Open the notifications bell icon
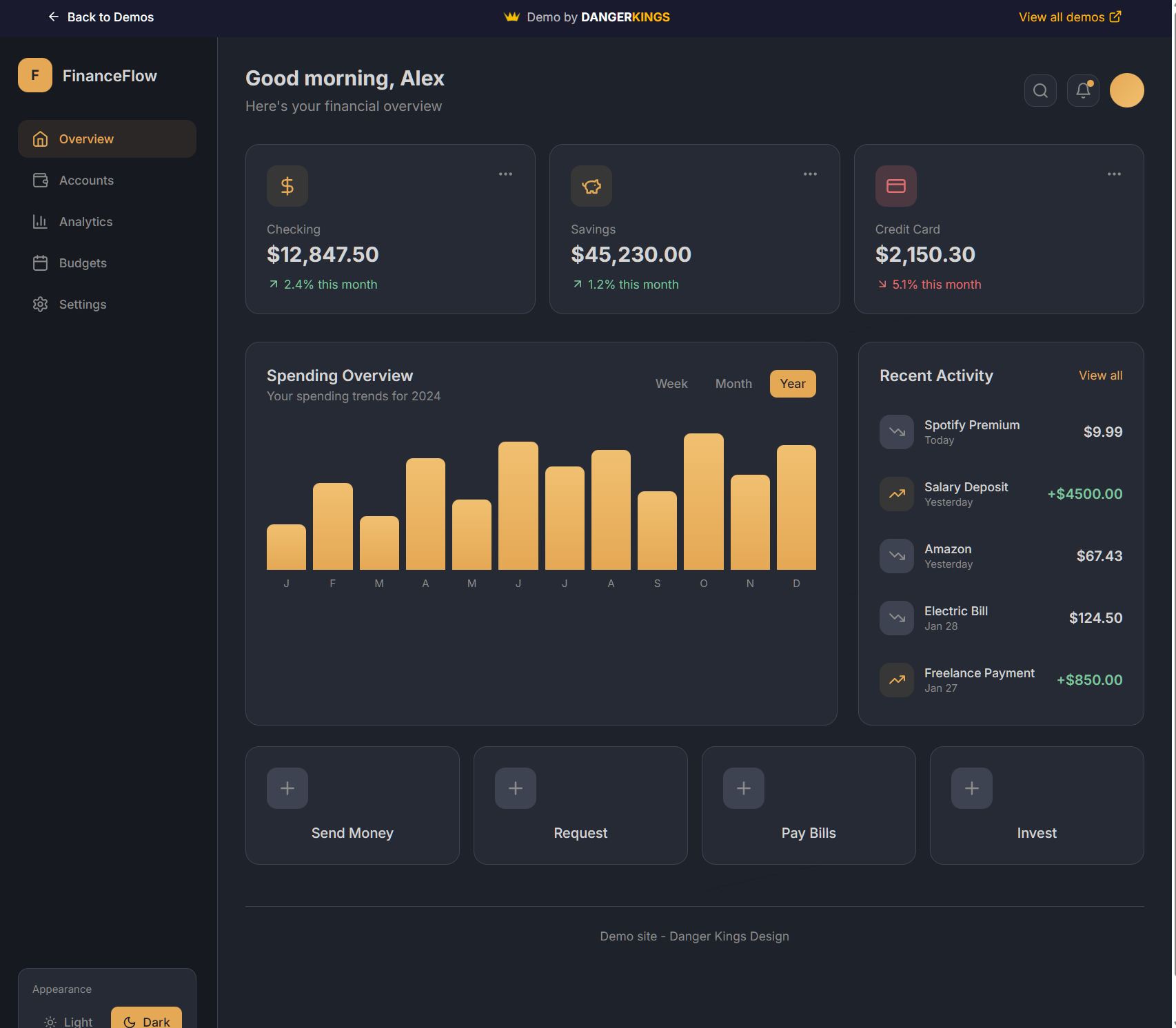Screen dimensions: 1176x1028 1082,90
